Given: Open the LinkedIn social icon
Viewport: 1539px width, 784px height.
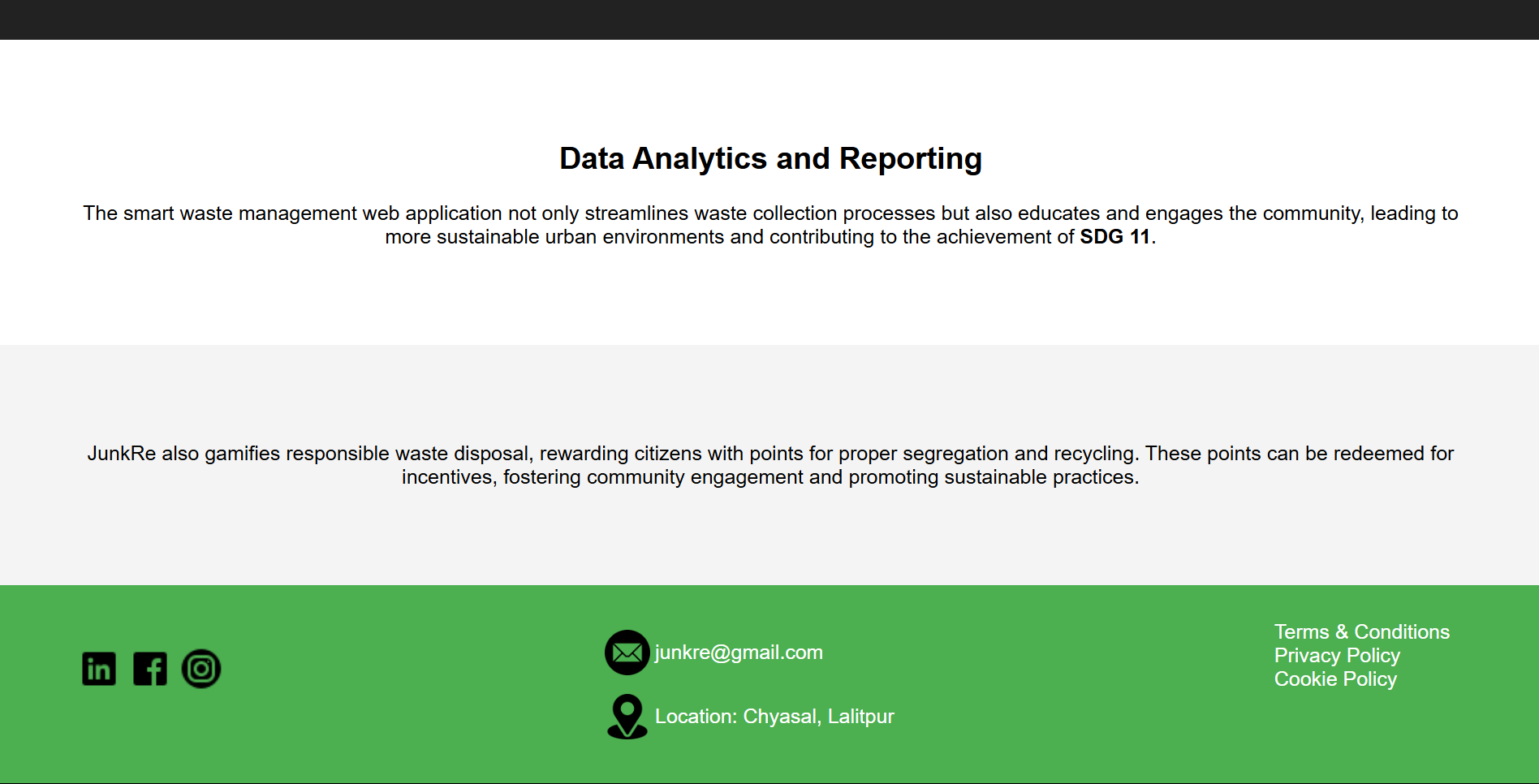Looking at the screenshot, I should [x=99, y=669].
